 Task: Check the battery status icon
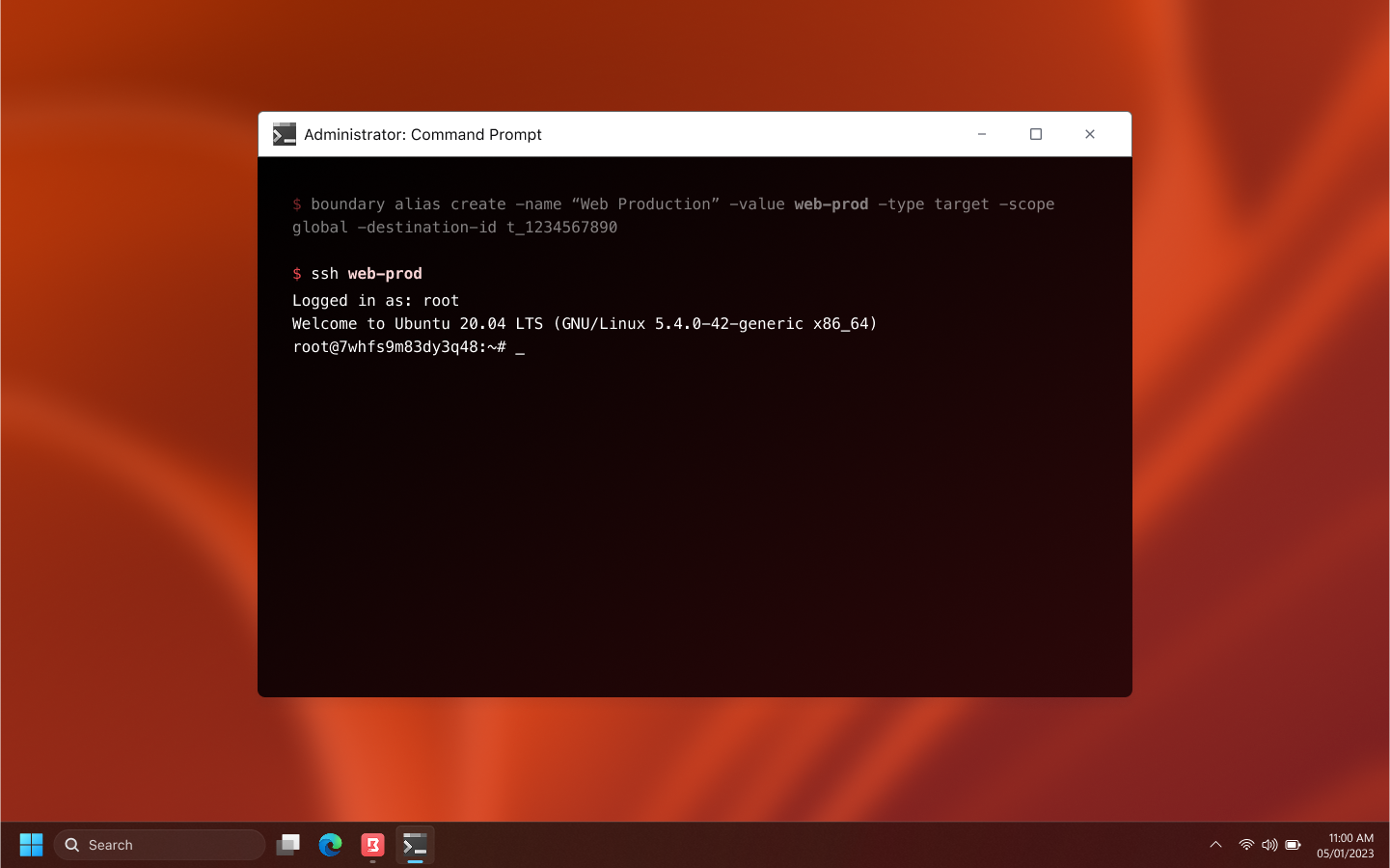tap(1294, 845)
